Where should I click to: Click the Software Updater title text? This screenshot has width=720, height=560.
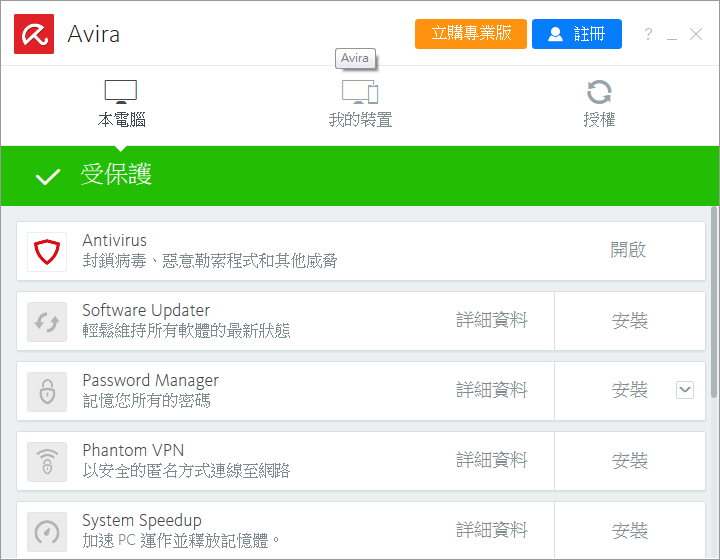point(146,310)
